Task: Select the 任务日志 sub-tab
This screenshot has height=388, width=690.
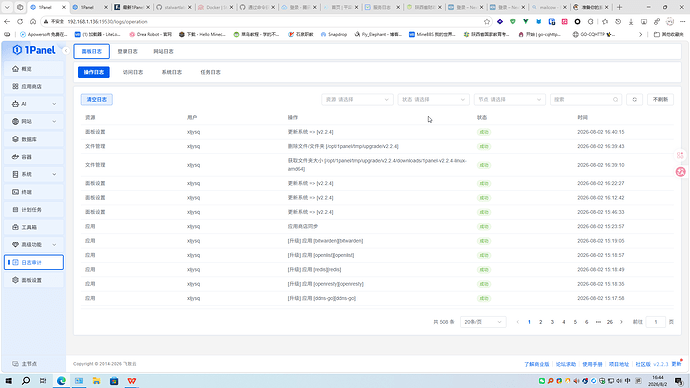Action: 210,72
